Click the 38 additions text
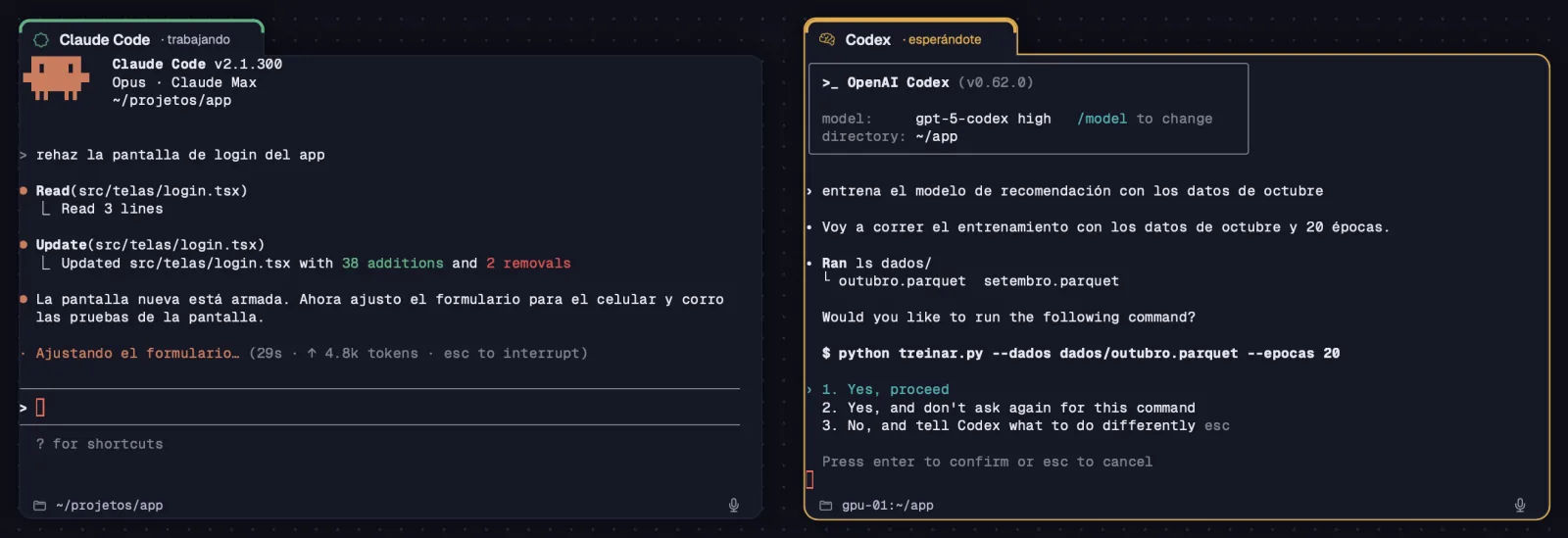 pyautogui.click(x=392, y=264)
